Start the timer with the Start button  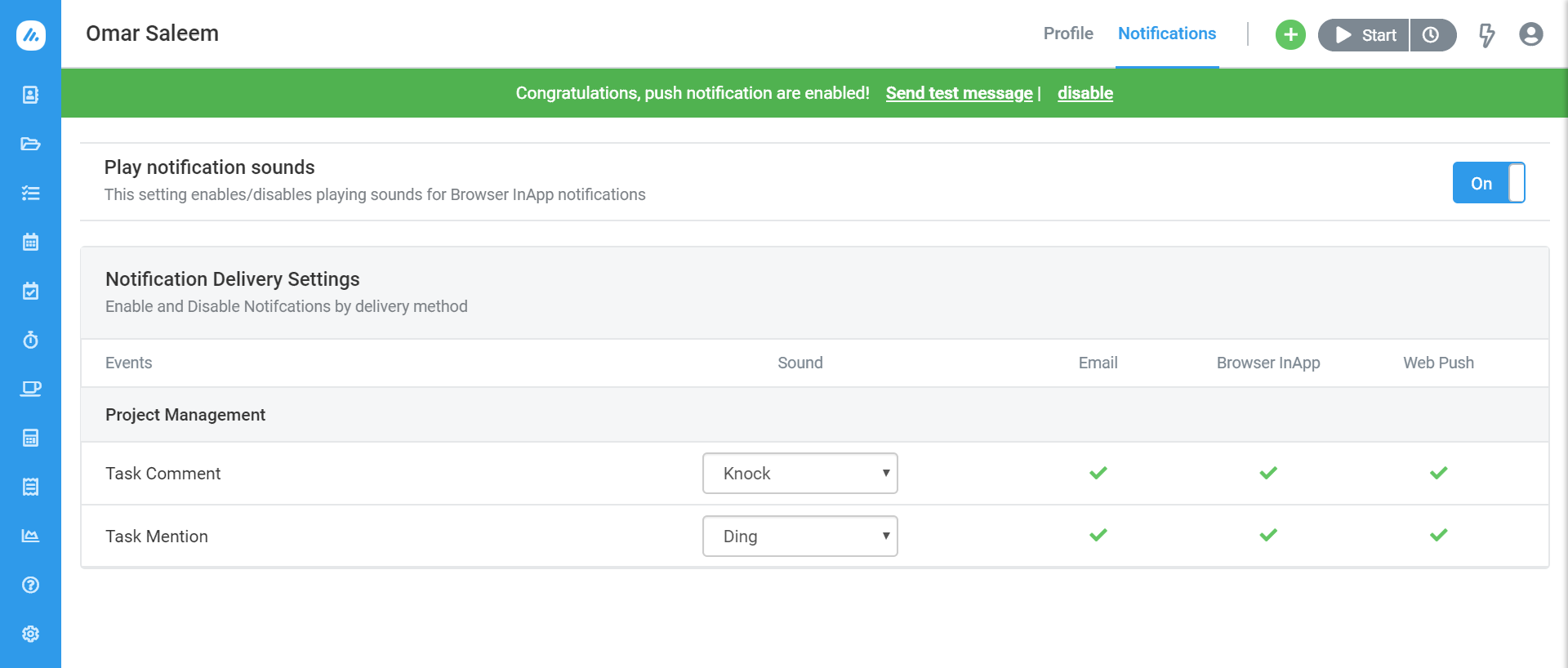[x=1364, y=35]
